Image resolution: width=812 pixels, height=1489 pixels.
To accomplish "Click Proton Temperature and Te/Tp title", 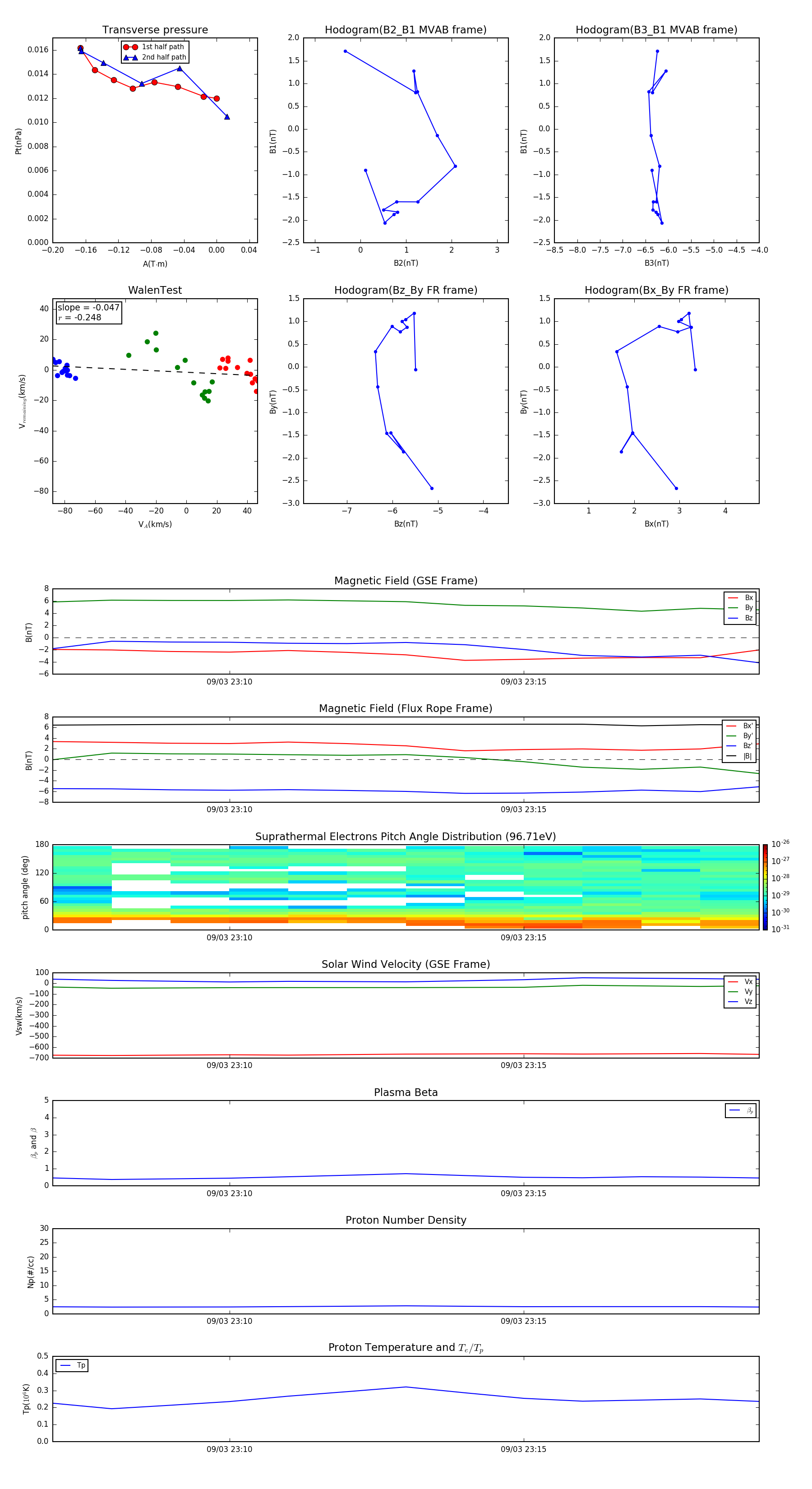I will (x=406, y=1348).
